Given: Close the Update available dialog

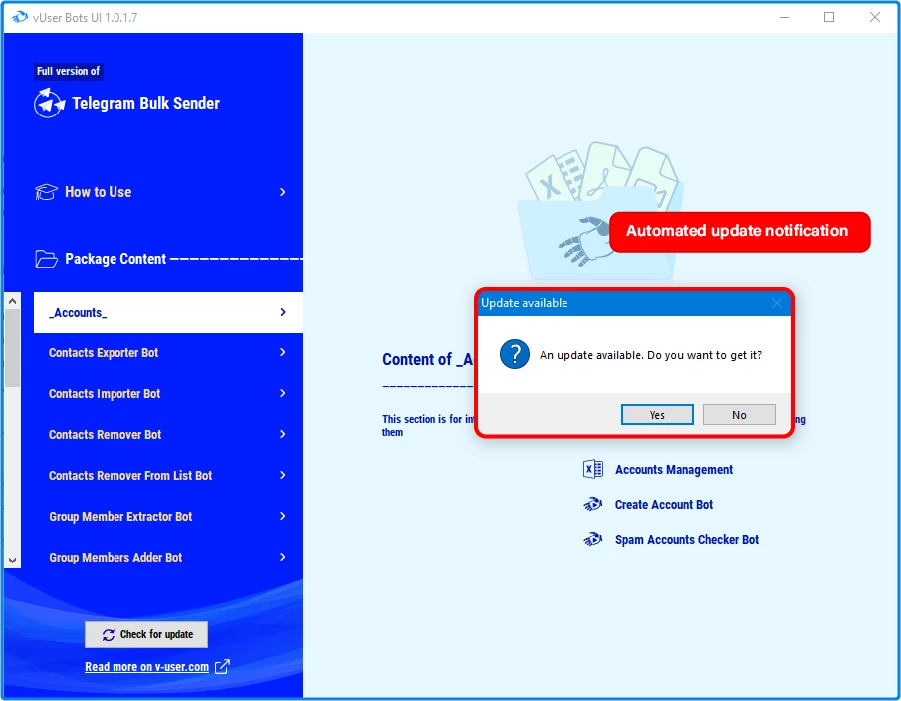Looking at the screenshot, I should (777, 303).
